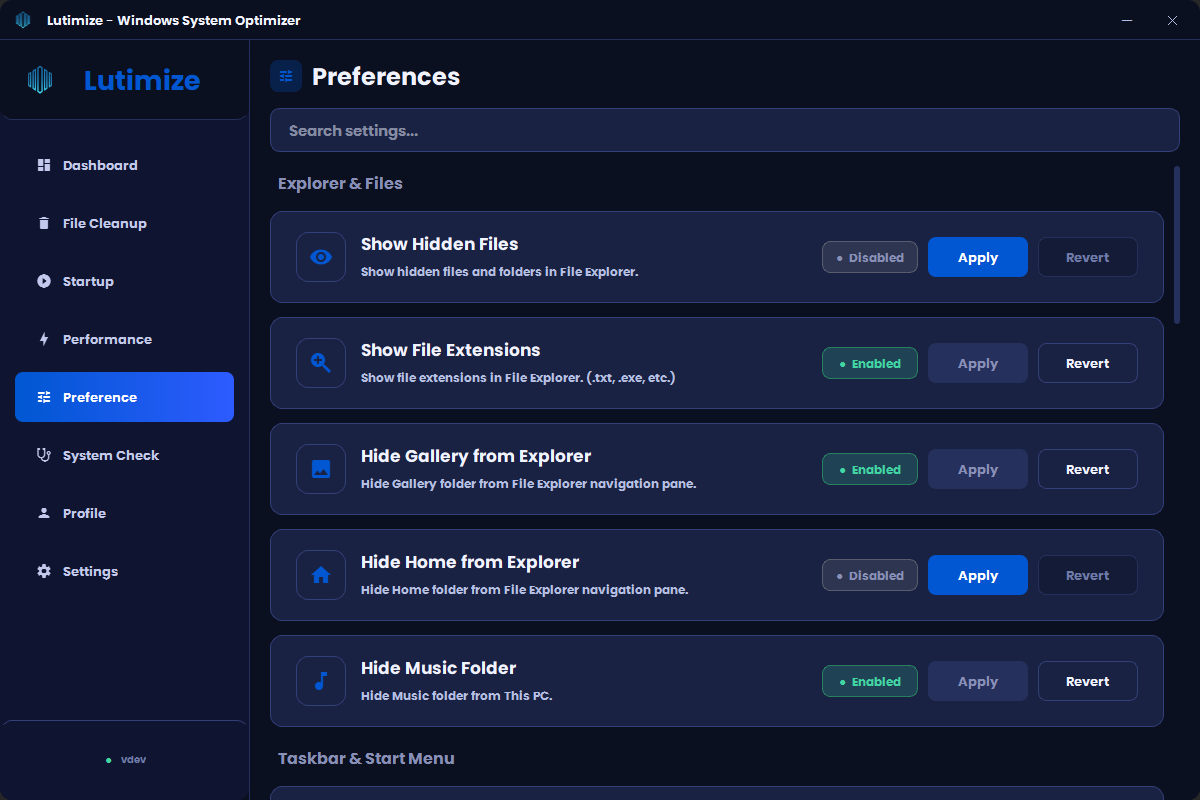
Task: Click the music note icon for Hide Music Folder
Action: pyautogui.click(x=321, y=681)
